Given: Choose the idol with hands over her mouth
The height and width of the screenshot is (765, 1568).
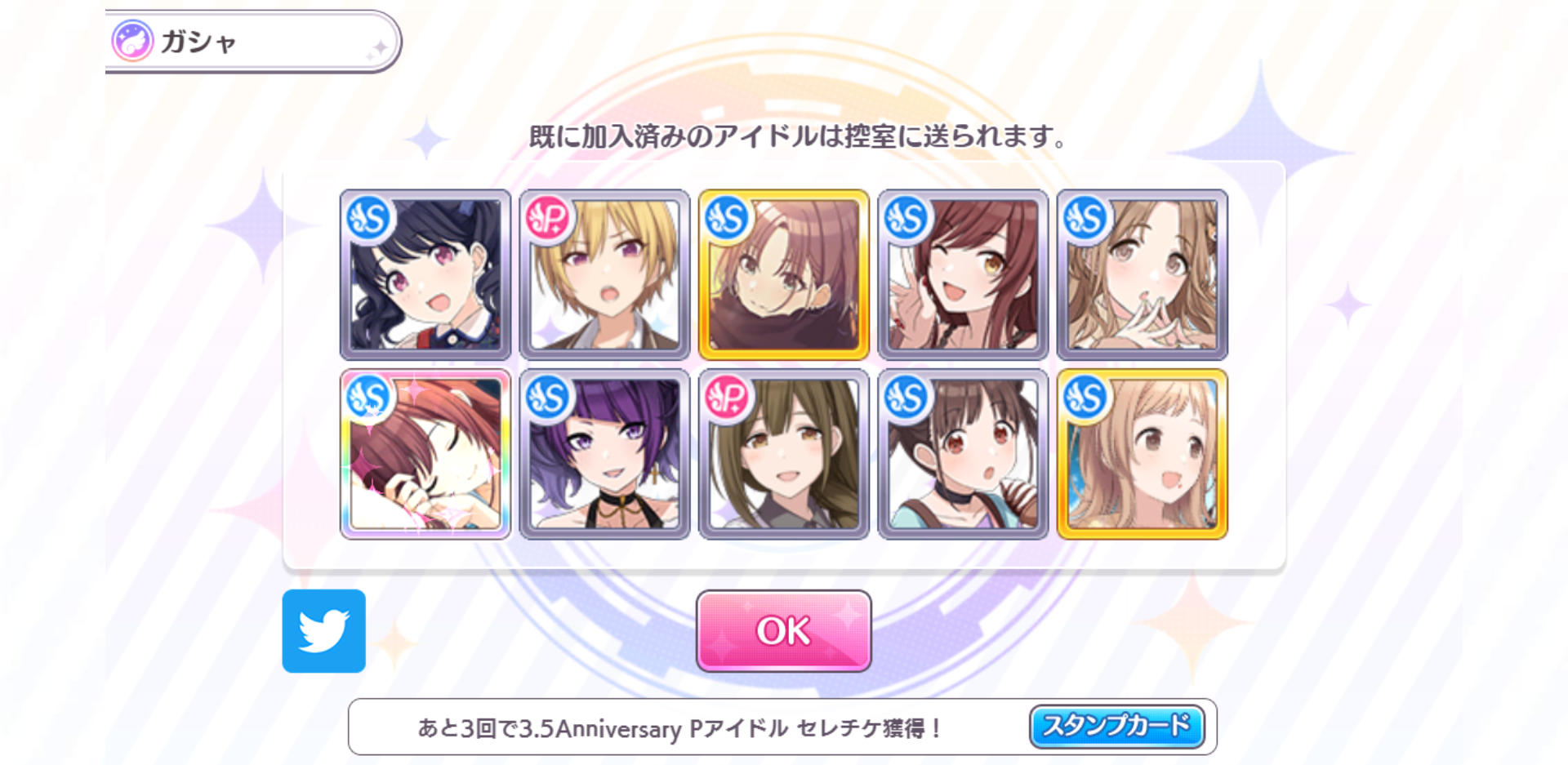Looking at the screenshot, I should pos(1143,275).
